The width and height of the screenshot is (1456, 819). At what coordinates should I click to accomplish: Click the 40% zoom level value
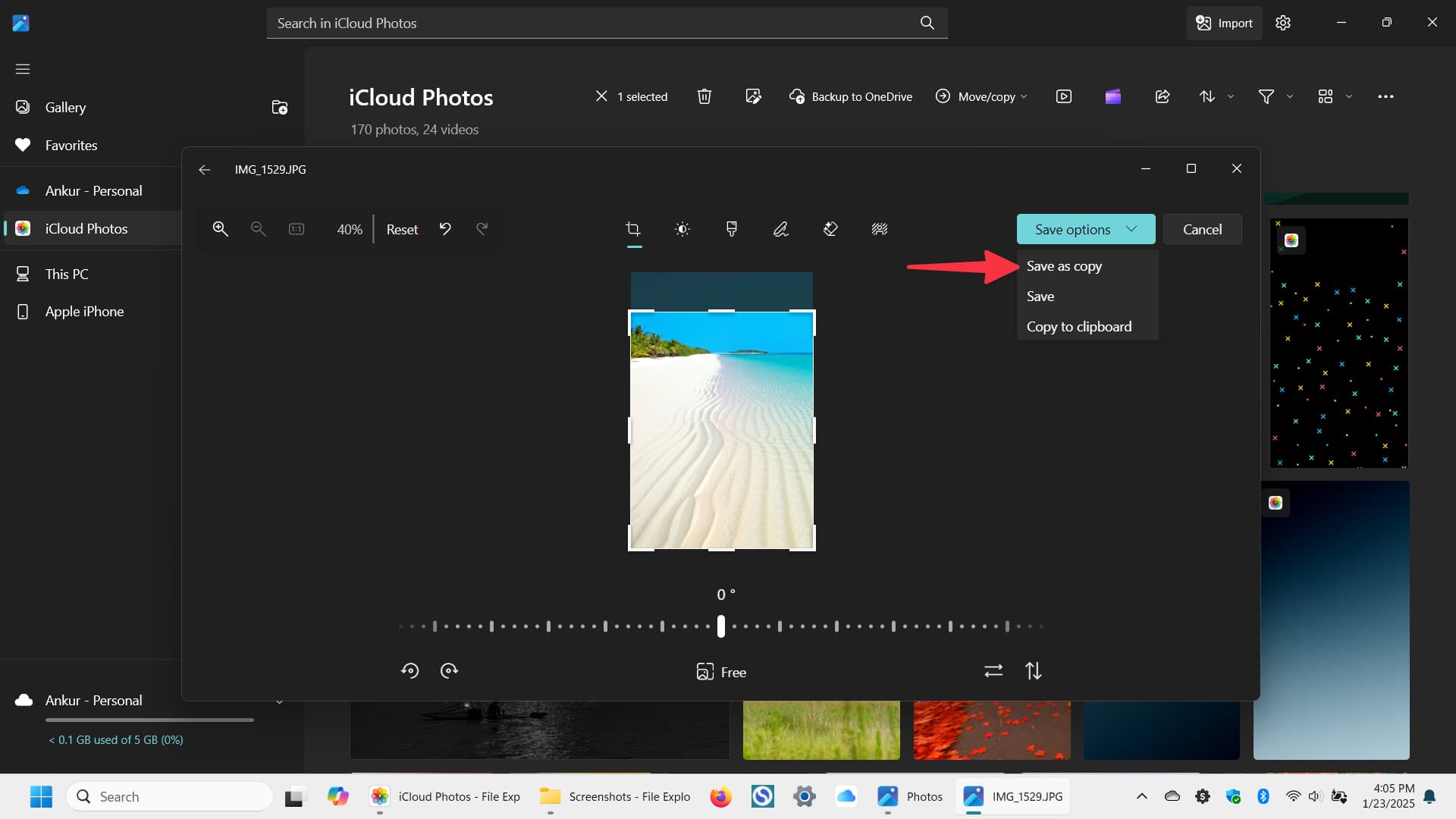coord(350,229)
